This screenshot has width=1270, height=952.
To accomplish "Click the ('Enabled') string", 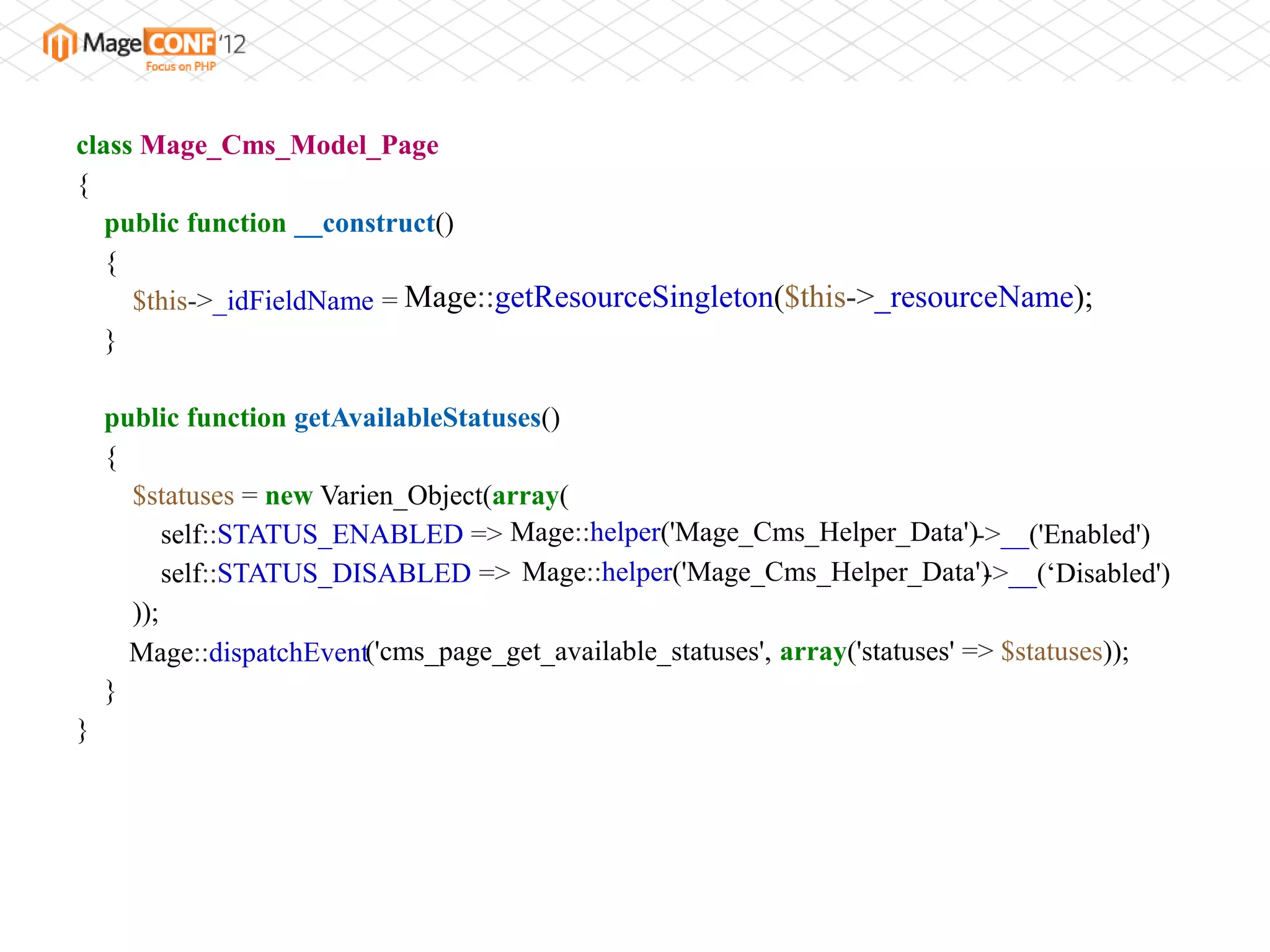I will coord(1090,535).
